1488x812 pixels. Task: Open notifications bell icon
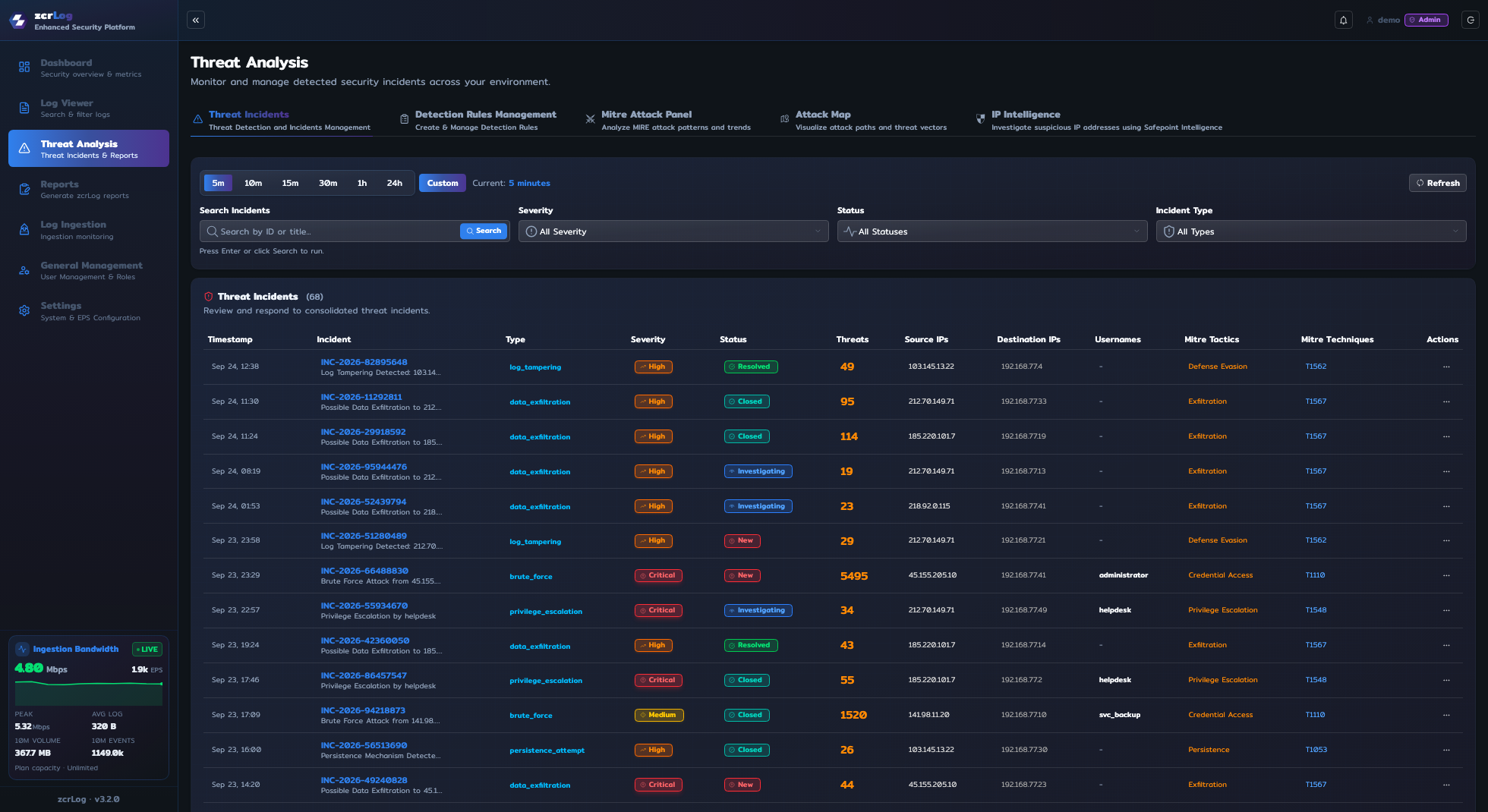click(1344, 20)
